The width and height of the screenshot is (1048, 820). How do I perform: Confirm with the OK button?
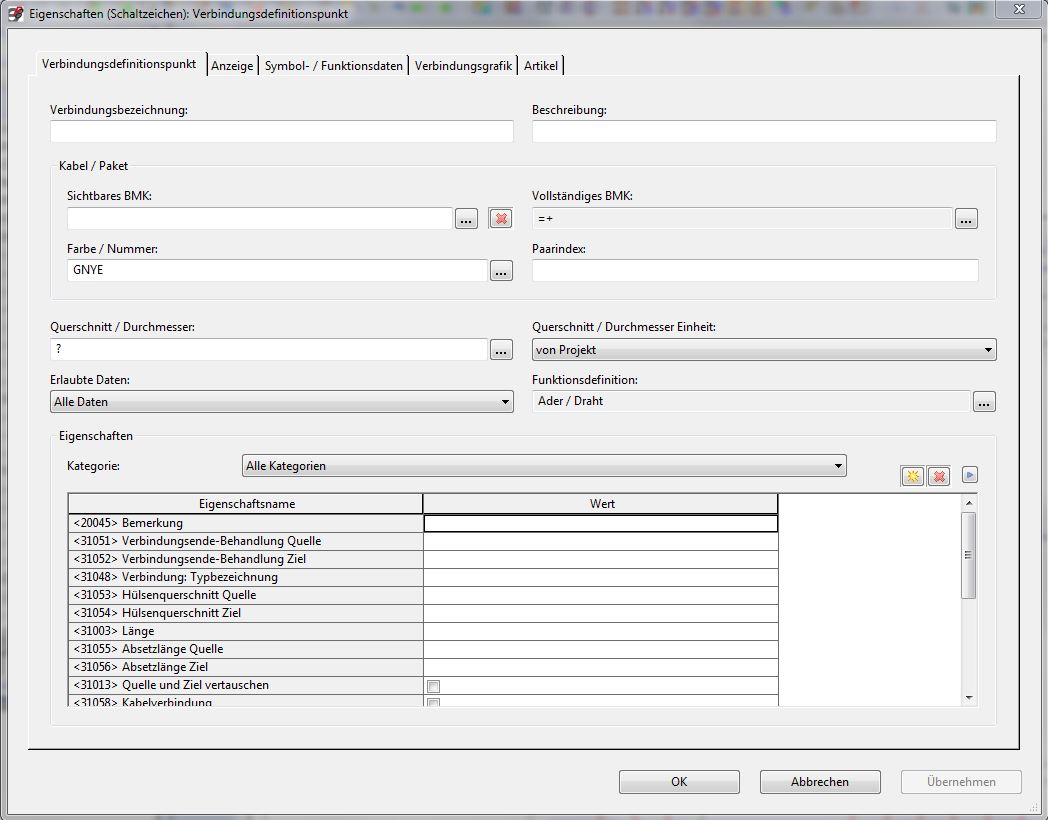pos(679,782)
